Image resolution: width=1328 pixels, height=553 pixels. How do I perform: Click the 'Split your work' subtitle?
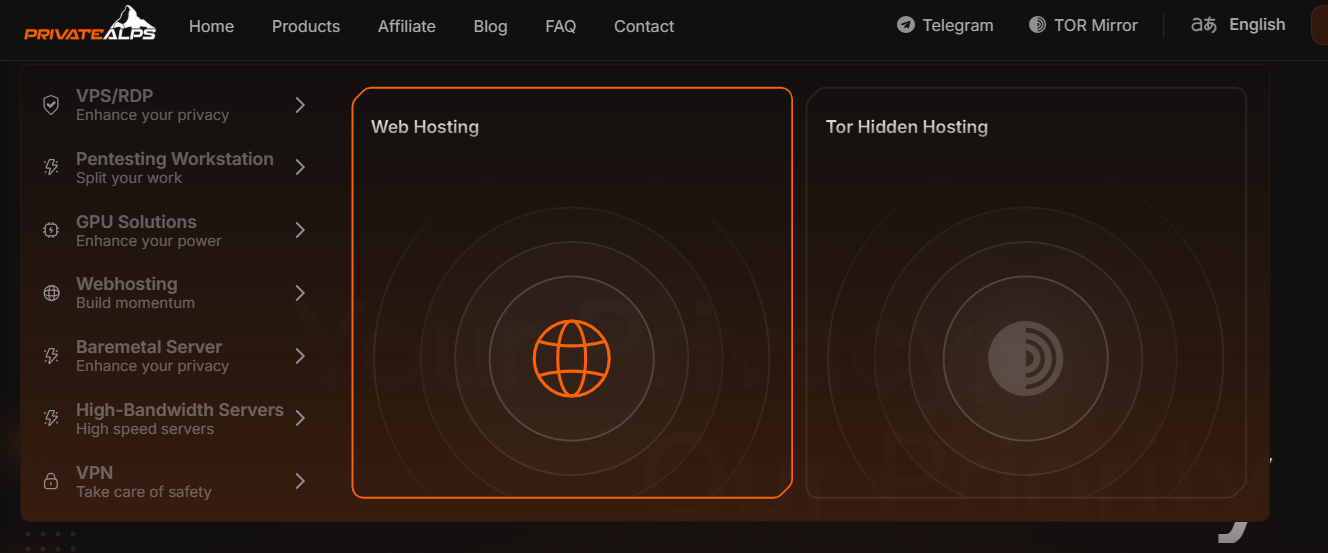[129, 178]
